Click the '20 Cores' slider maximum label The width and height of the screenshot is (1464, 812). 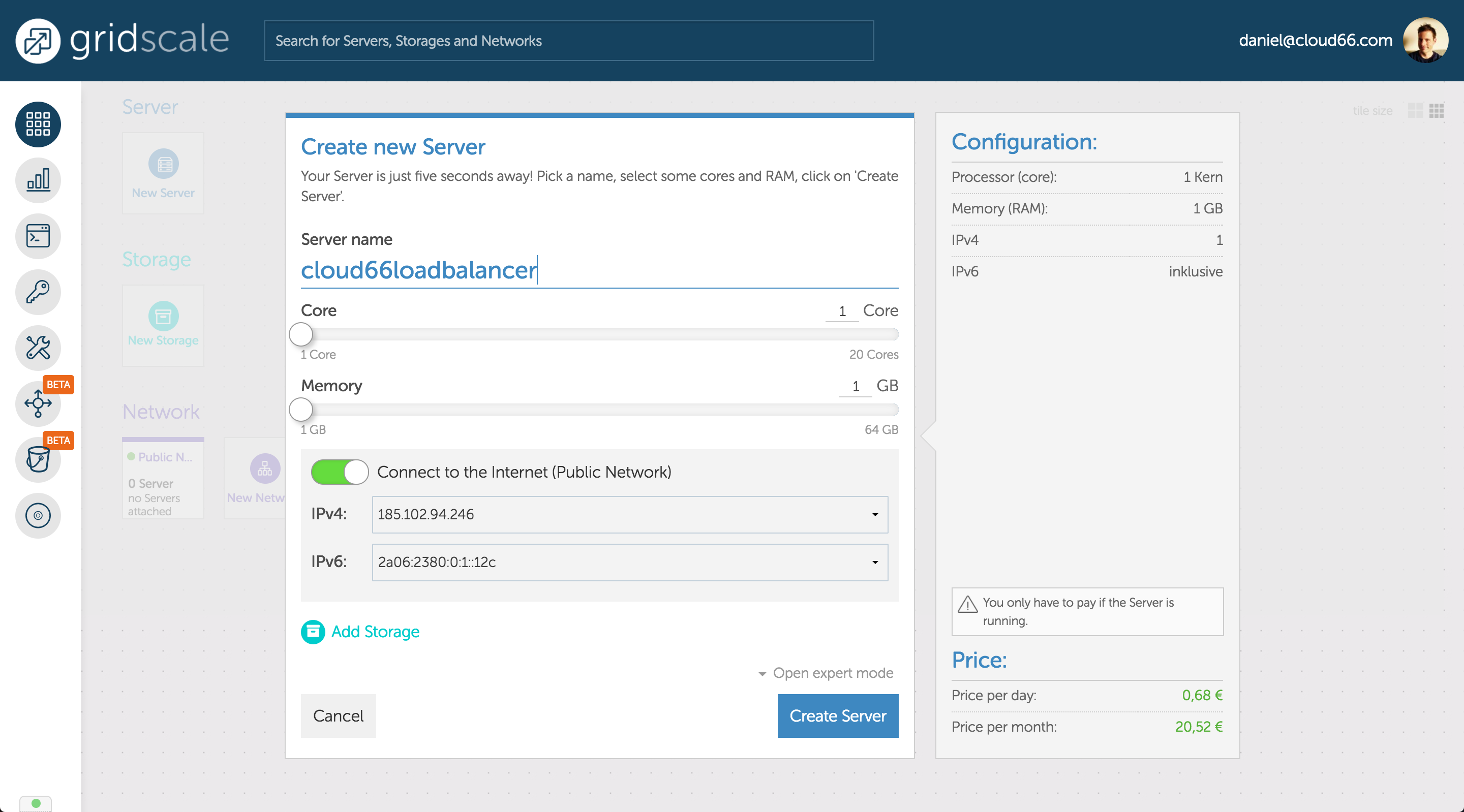pos(873,355)
